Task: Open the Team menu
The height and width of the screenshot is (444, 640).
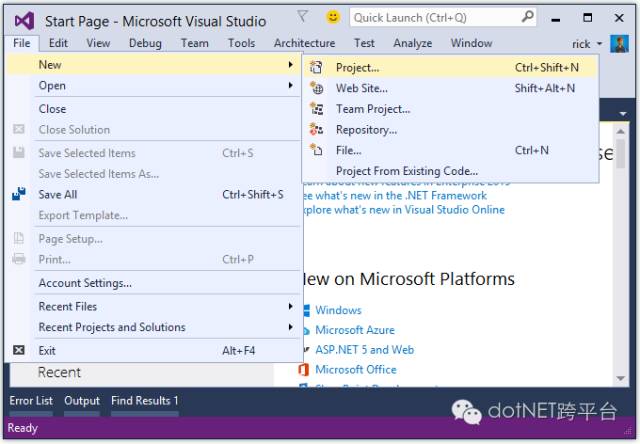Action: coord(195,43)
